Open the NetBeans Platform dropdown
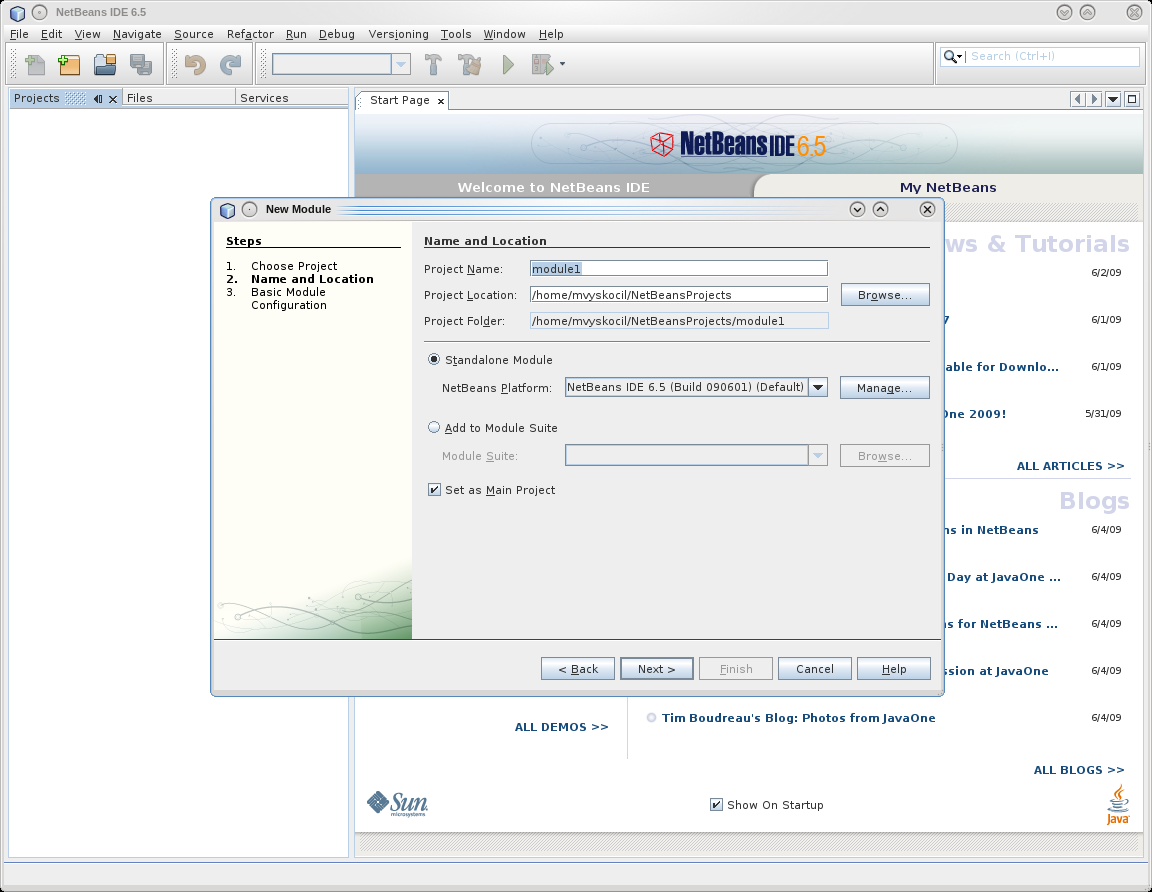Viewport: 1152px width, 892px height. [818, 387]
